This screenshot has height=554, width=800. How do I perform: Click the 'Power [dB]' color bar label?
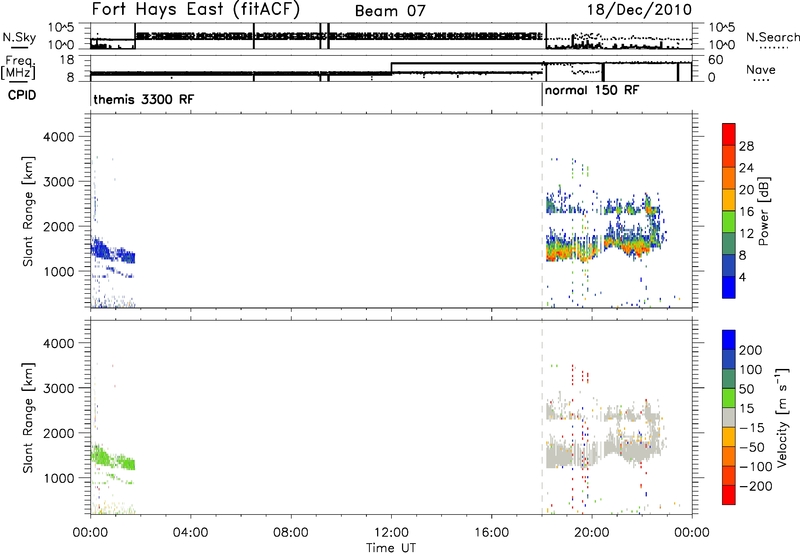763,211
